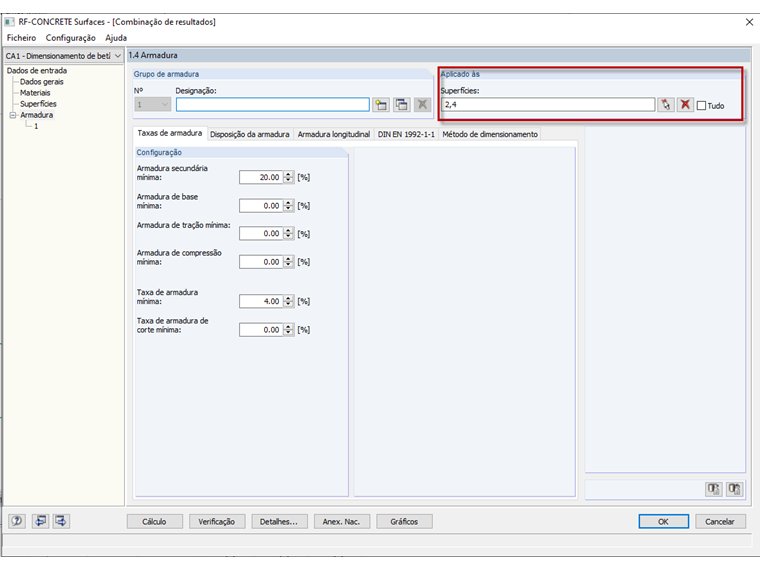This screenshot has height=570, width=760.
Task: Click the Detalhes... button
Action: (x=279, y=522)
